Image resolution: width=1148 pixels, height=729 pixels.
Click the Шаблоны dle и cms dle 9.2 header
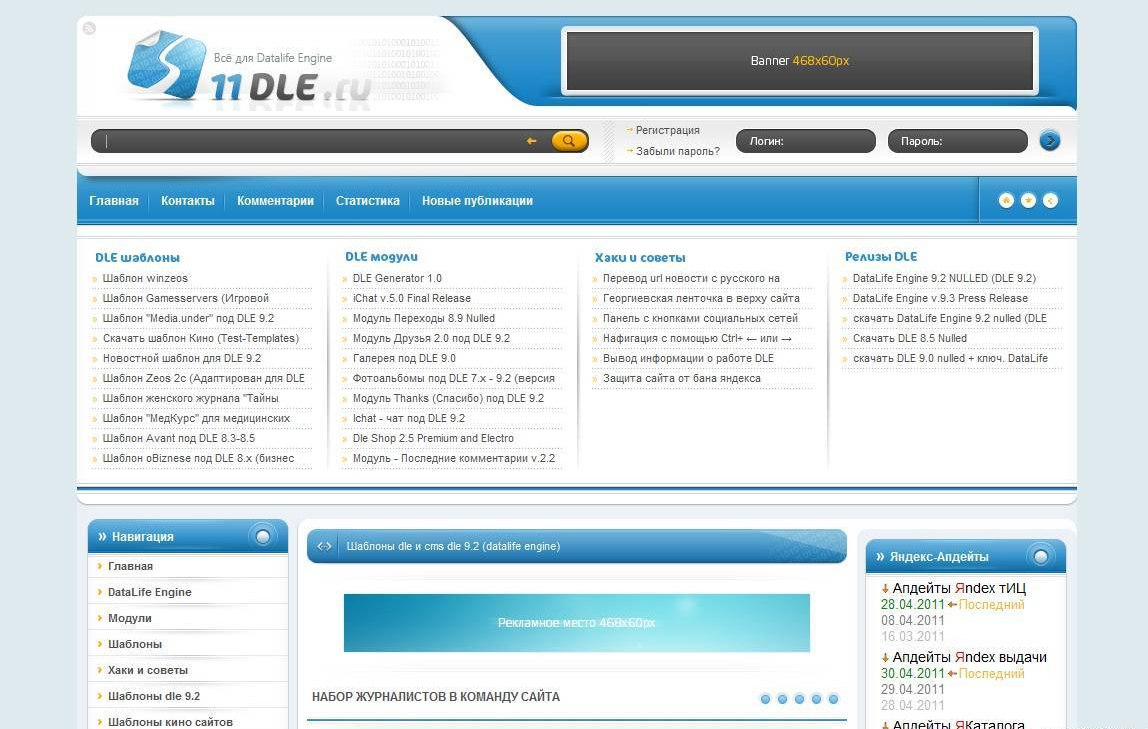(453, 546)
